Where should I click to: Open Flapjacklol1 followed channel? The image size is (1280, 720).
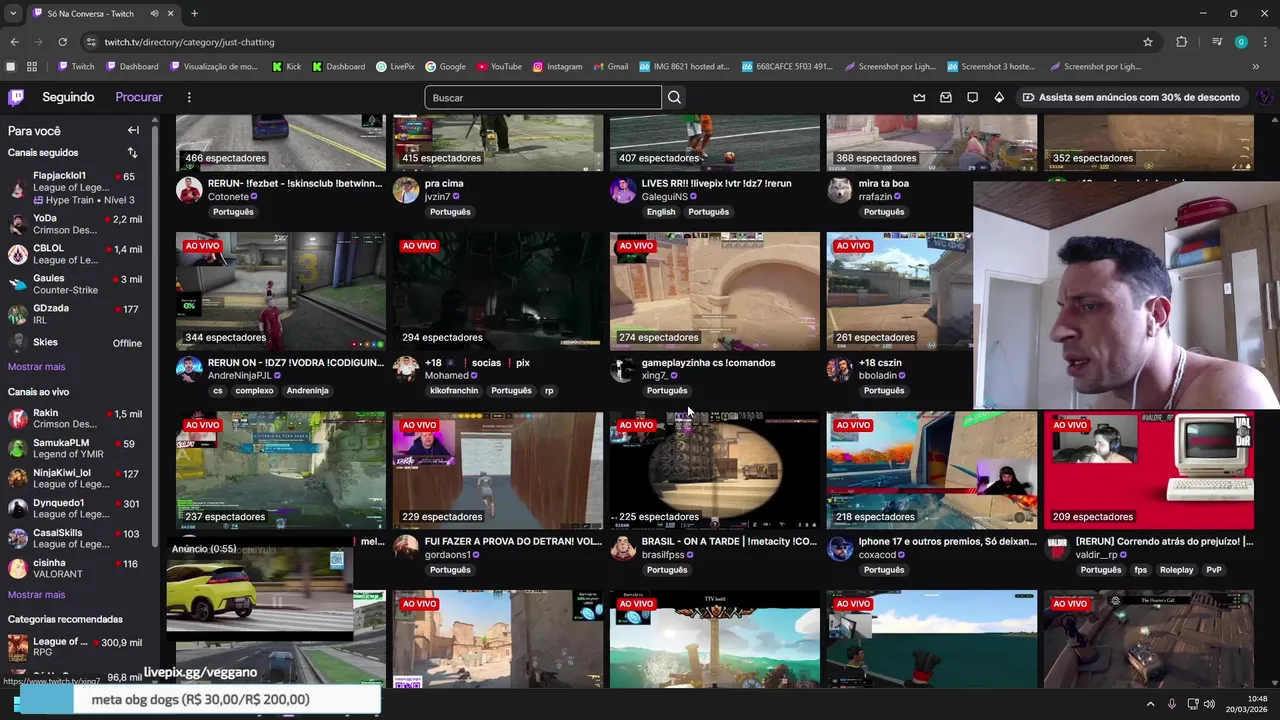point(76,187)
